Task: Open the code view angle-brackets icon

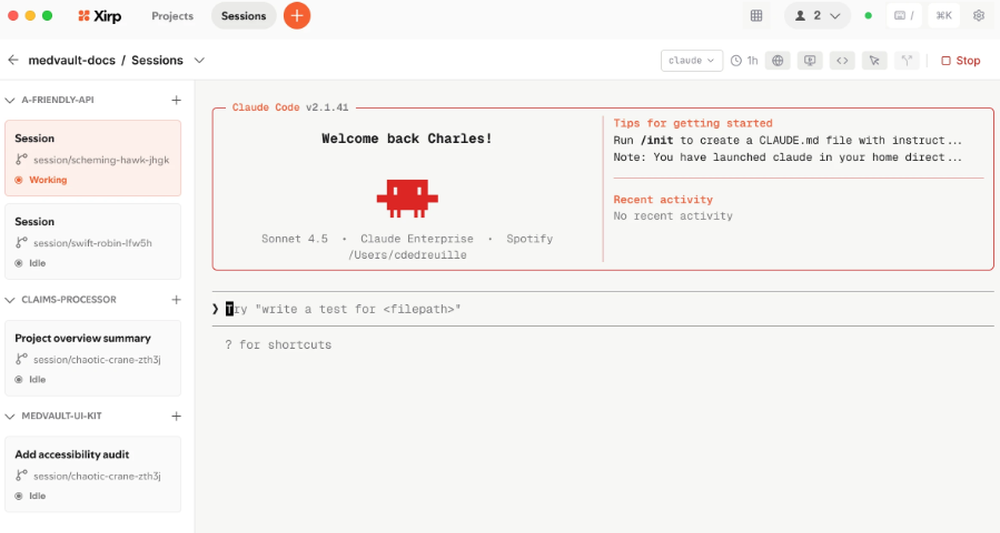Action: [x=842, y=61]
